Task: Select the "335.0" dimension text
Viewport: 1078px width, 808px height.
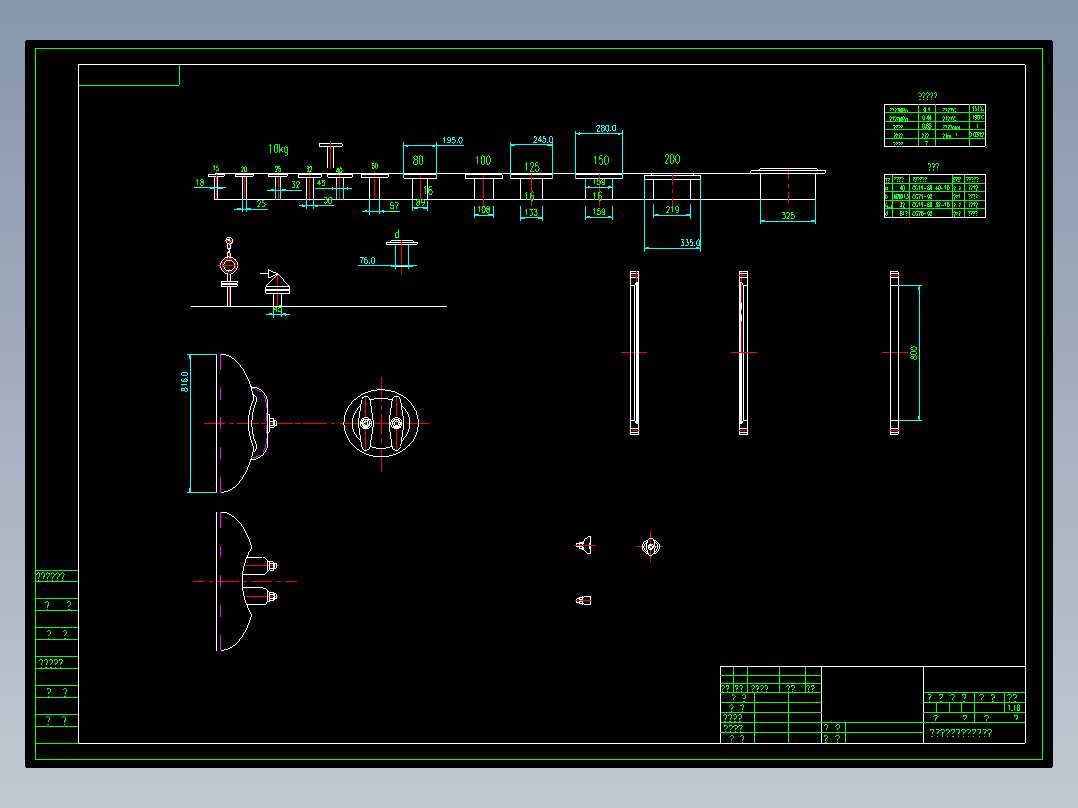Action: click(690, 243)
